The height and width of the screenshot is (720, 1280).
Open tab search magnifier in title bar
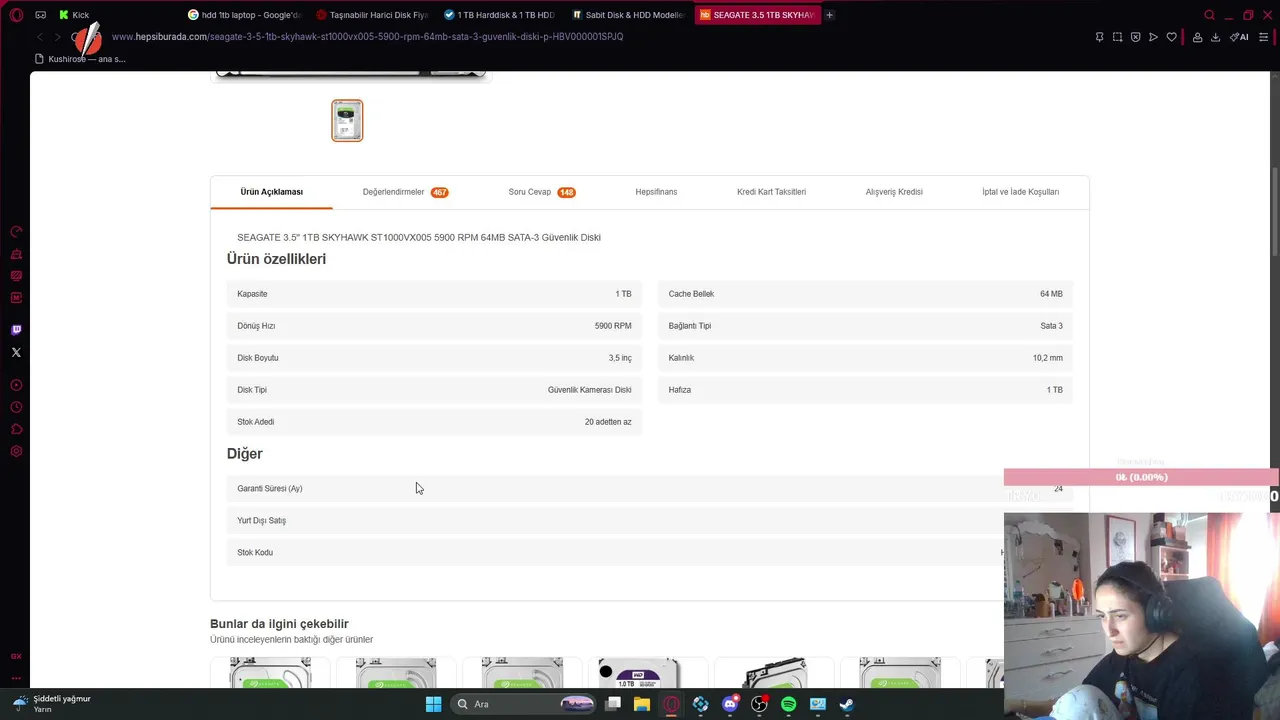click(x=1209, y=15)
